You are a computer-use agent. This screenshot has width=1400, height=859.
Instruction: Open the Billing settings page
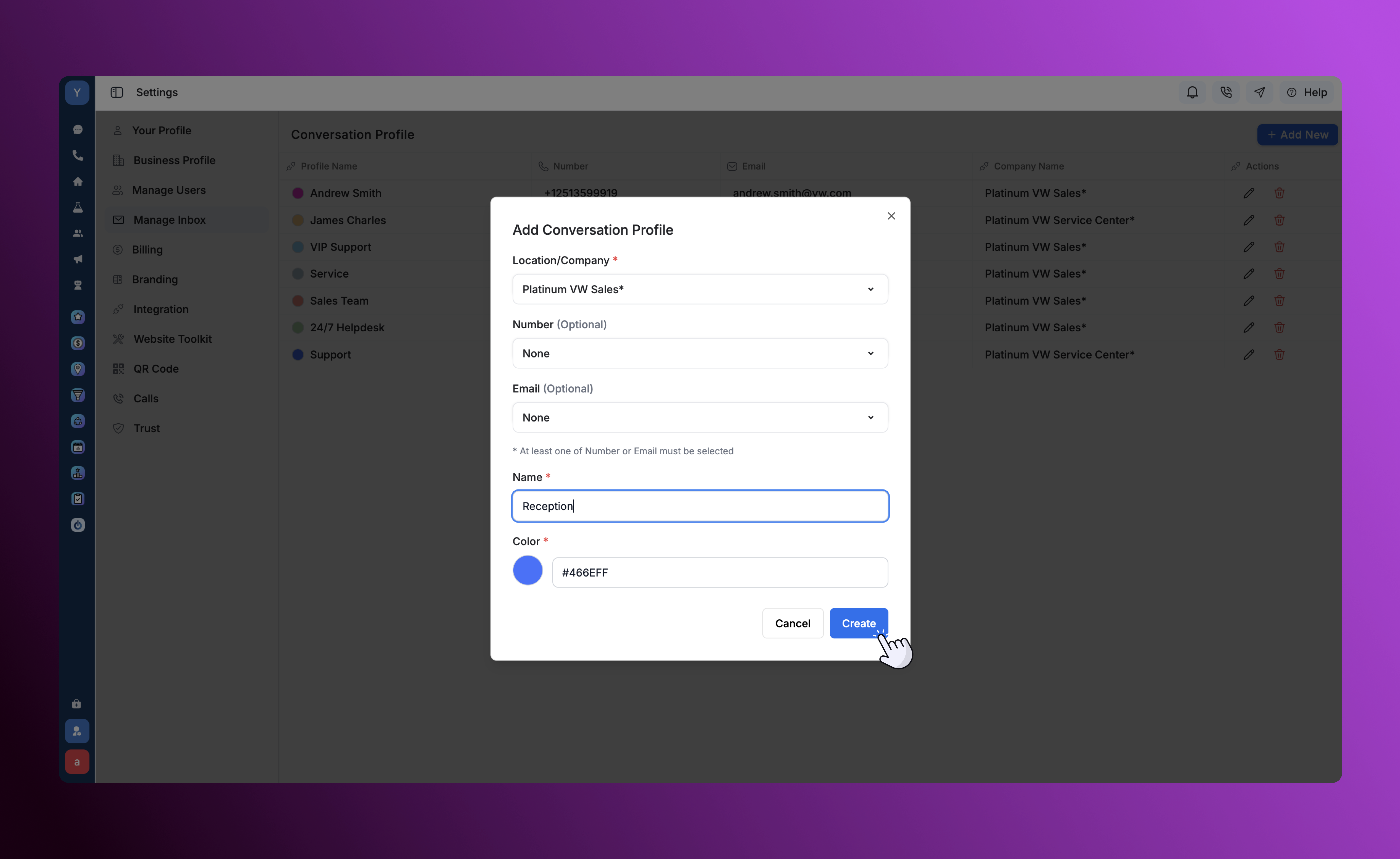[x=147, y=250]
